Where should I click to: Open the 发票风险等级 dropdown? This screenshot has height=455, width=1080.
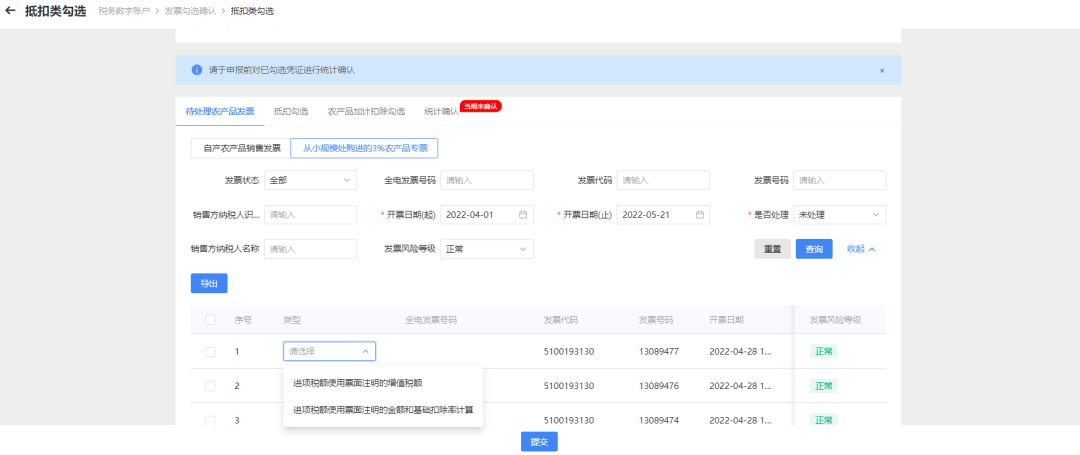pyautogui.click(x=487, y=249)
